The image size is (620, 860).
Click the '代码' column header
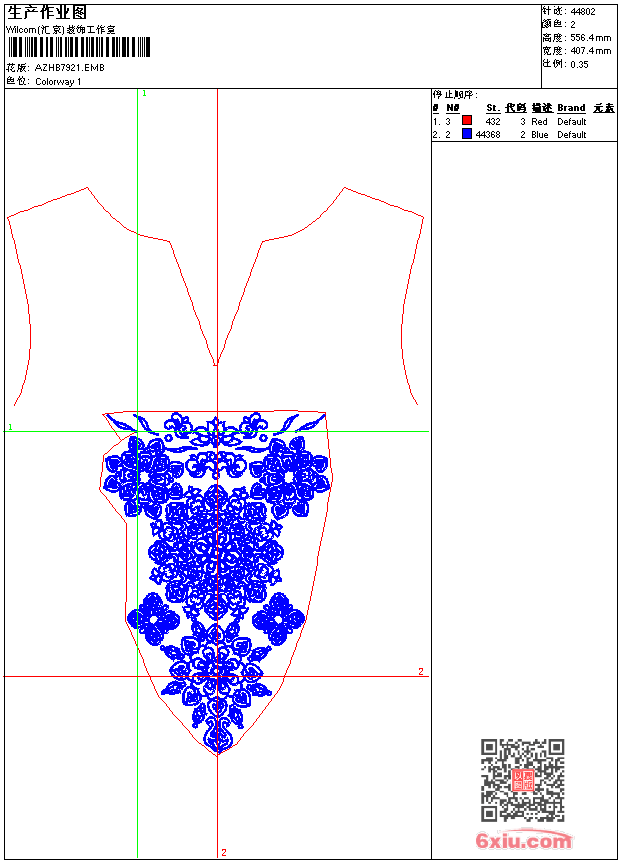516,108
